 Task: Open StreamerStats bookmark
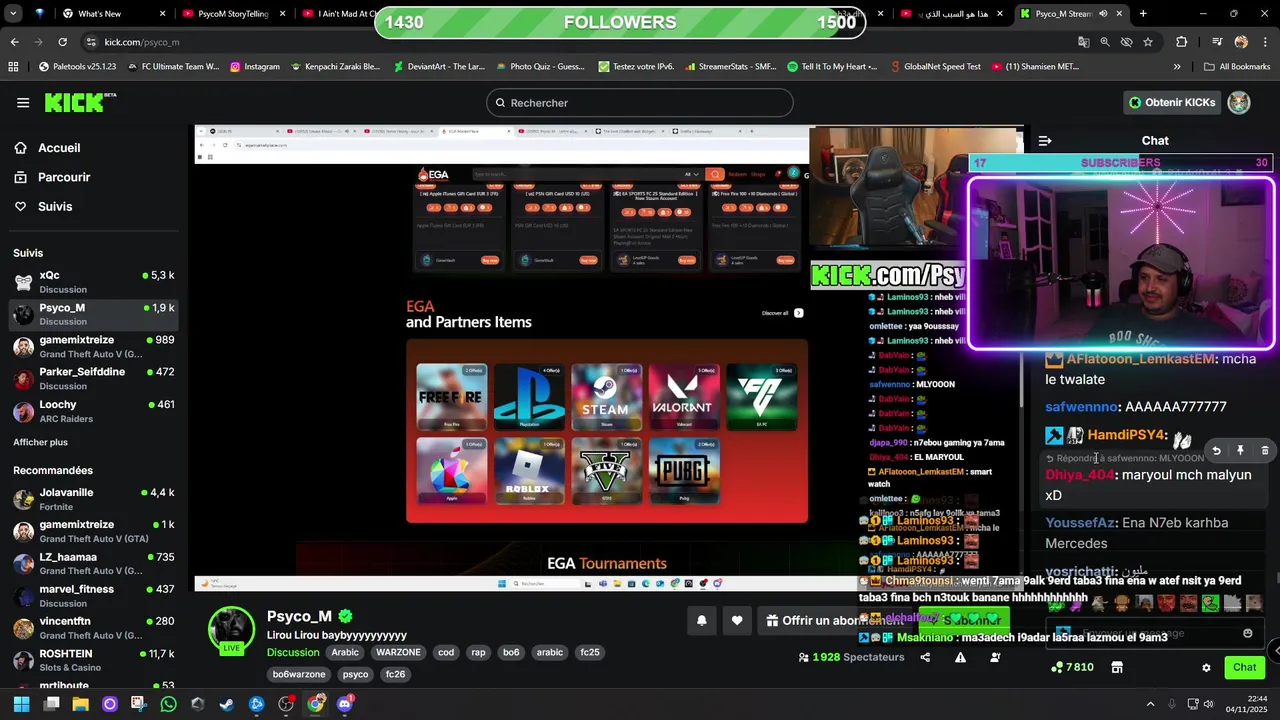(730, 67)
